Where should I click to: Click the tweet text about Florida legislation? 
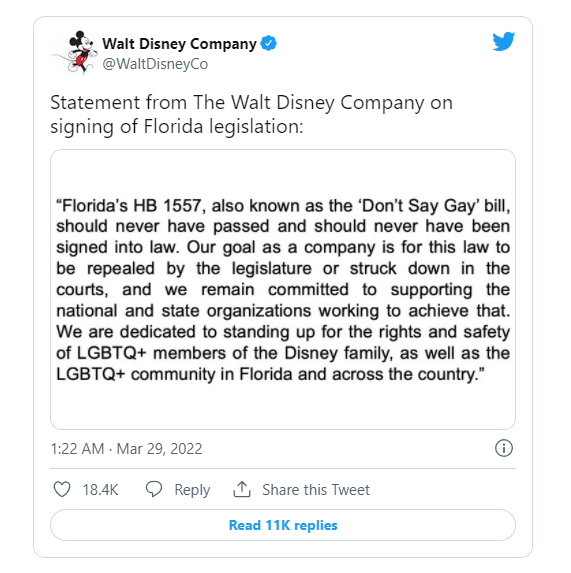point(251,114)
